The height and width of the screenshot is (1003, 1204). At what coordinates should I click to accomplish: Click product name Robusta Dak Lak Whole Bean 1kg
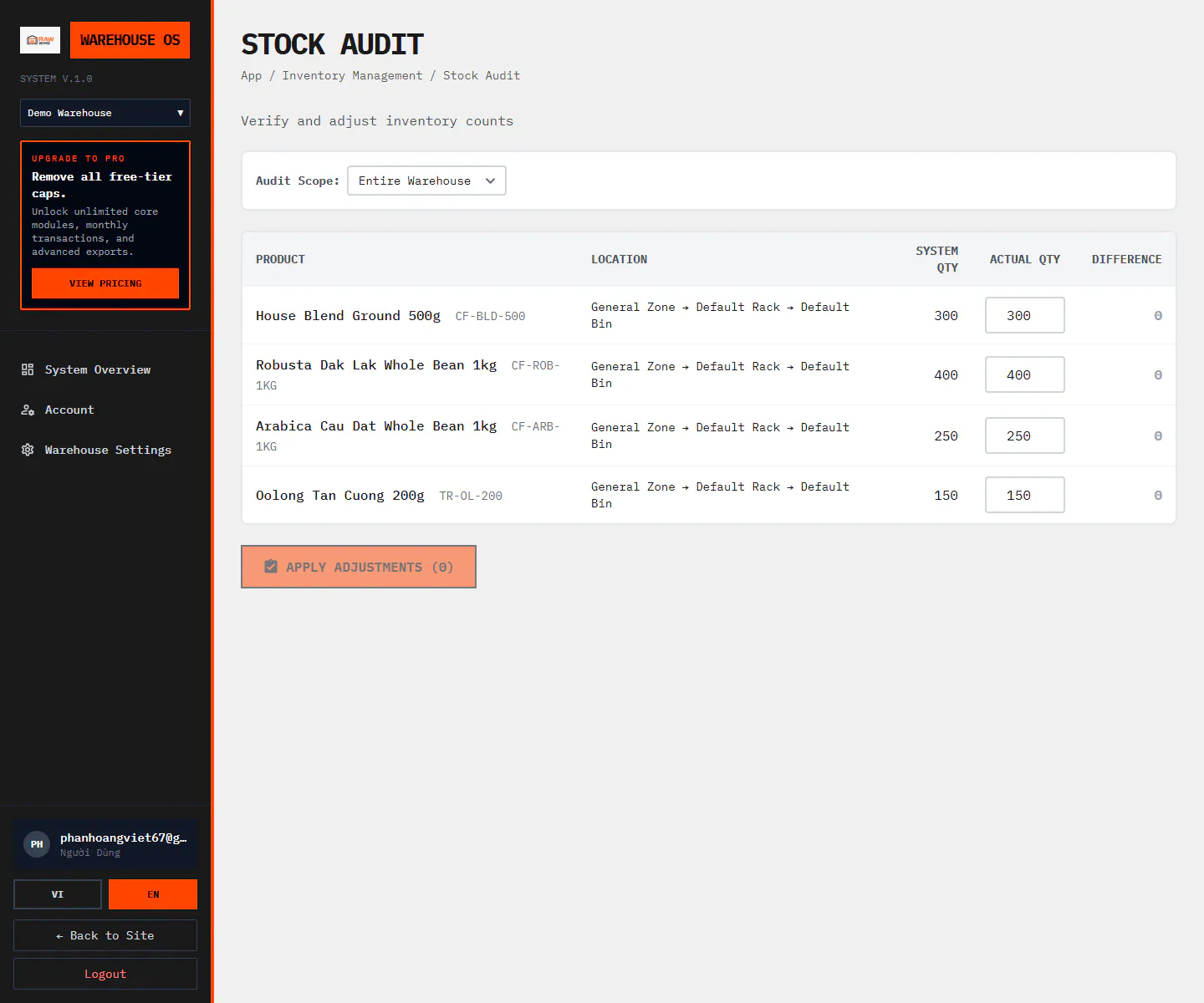(x=376, y=365)
